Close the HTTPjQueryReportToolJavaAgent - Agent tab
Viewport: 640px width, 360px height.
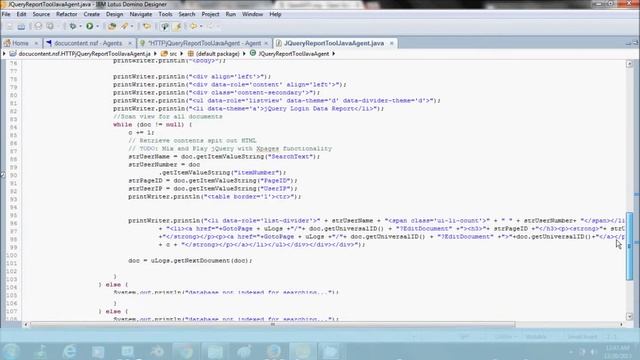[x=266, y=43]
